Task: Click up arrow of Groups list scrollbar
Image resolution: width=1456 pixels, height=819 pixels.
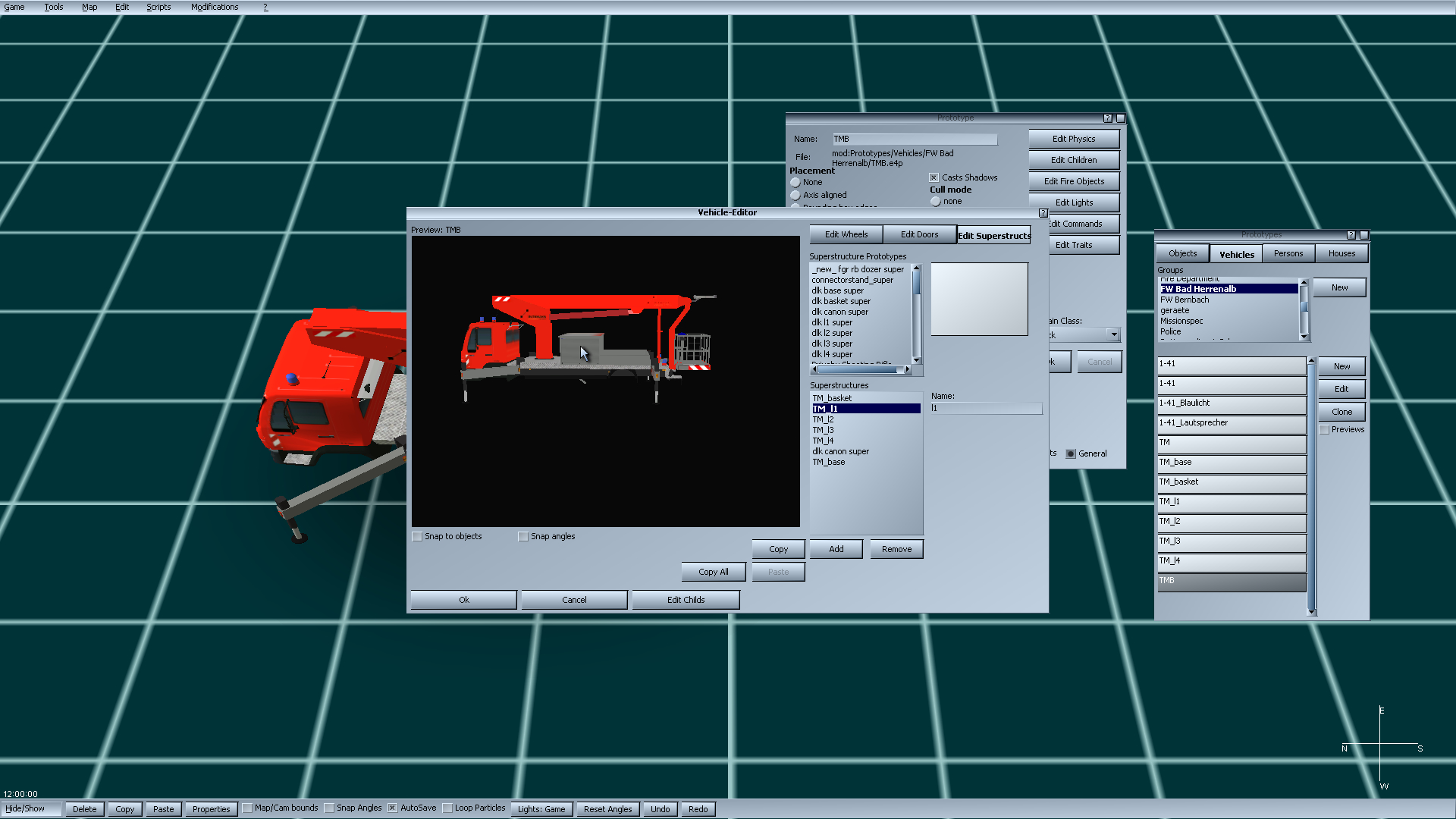Action: (1304, 283)
